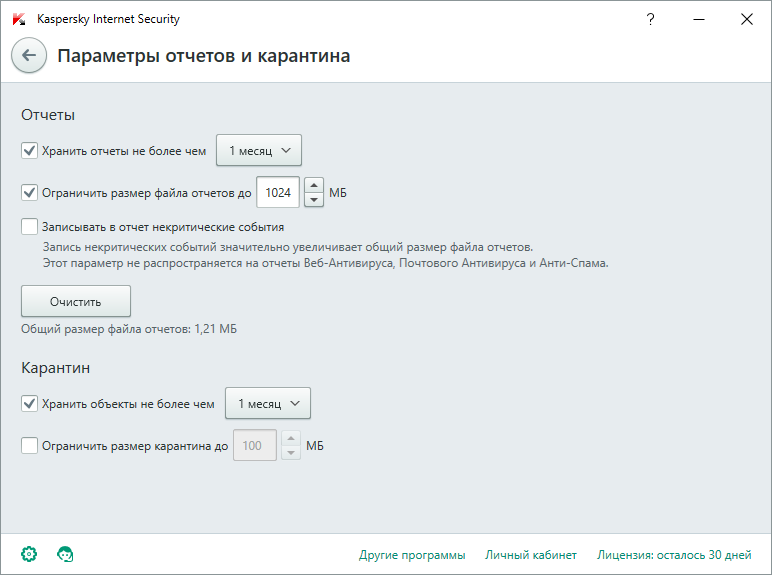Expand the quarantine '1 месяц' dropdown
The image size is (772, 575).
pos(268,403)
